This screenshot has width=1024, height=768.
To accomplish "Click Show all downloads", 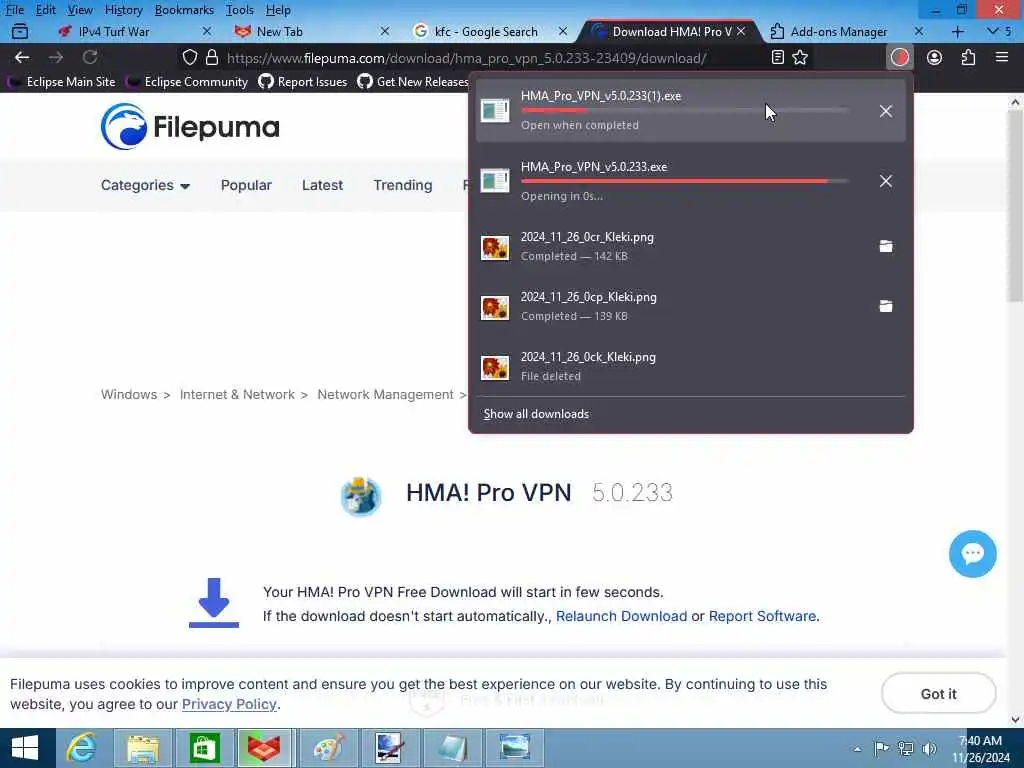I will pos(536,414).
